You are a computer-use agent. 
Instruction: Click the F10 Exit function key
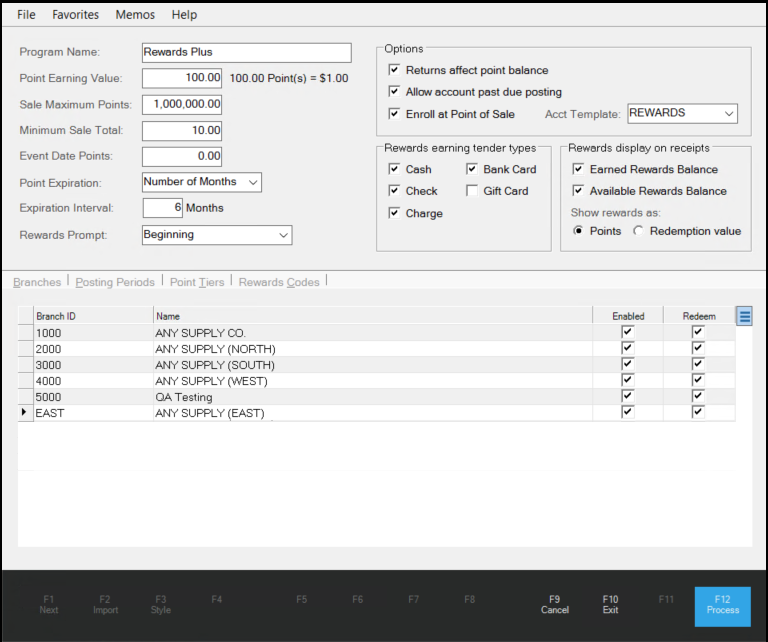[x=610, y=605]
